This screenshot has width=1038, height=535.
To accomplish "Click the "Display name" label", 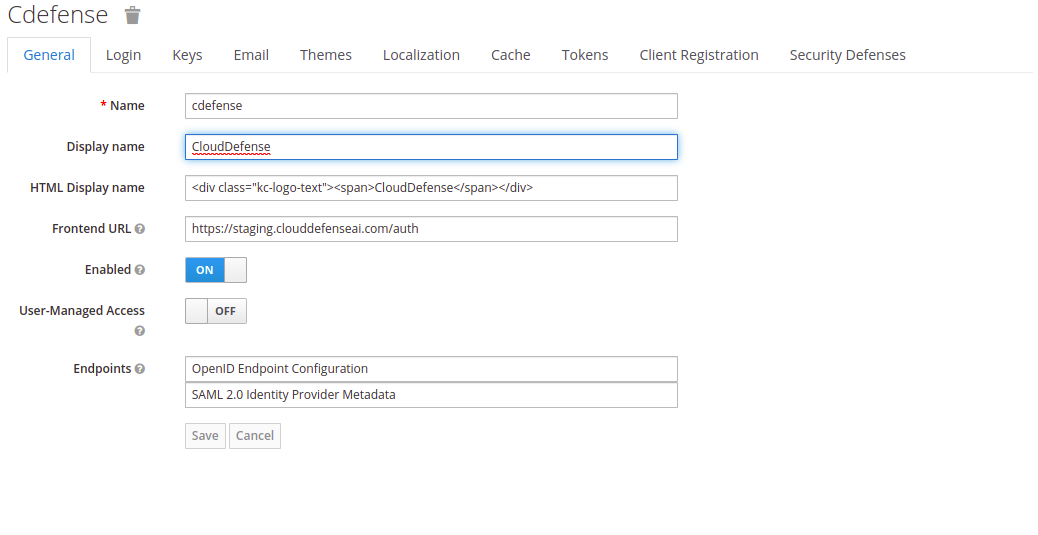I will [105, 146].
